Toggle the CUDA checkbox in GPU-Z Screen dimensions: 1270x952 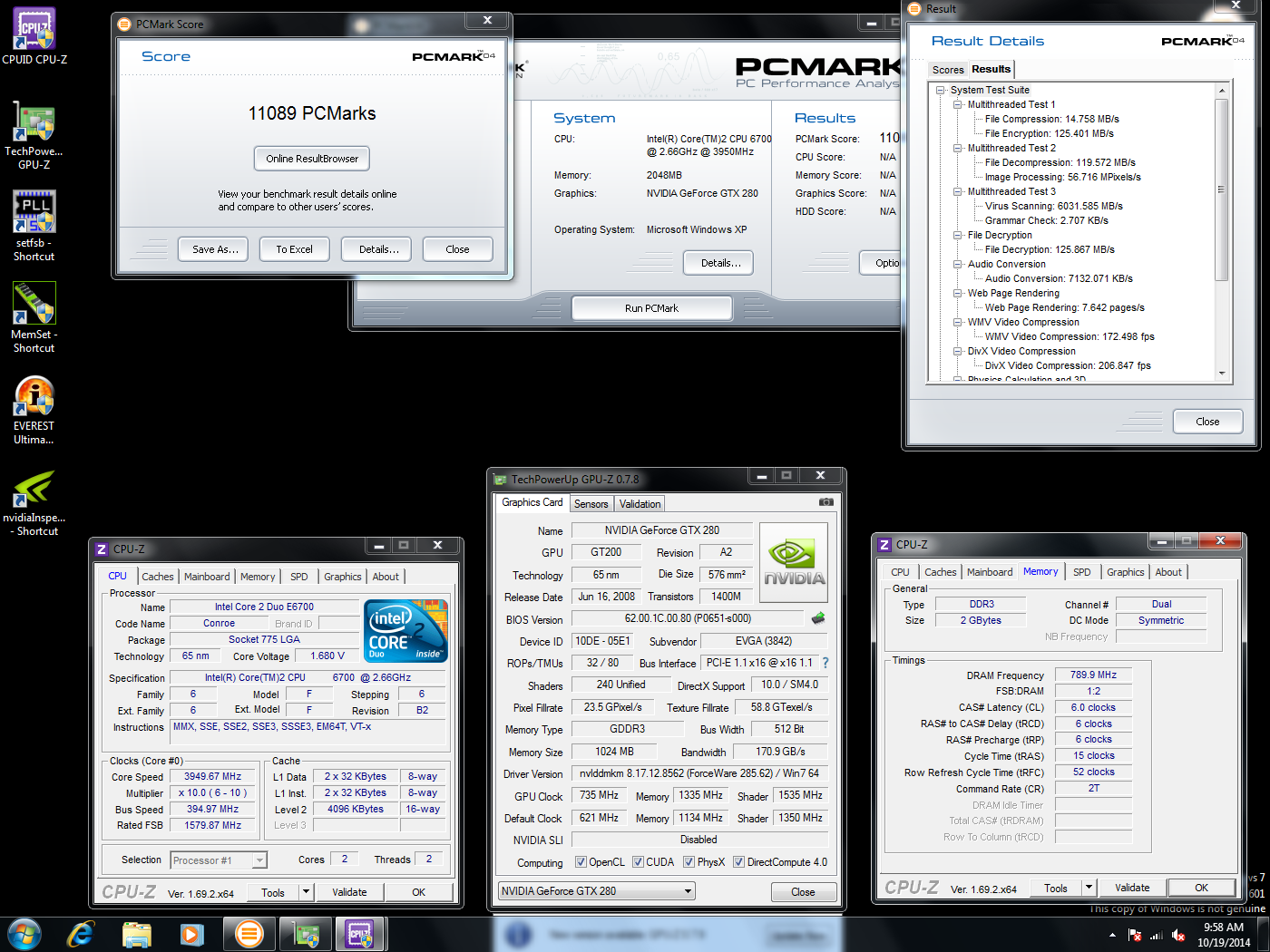click(x=638, y=862)
